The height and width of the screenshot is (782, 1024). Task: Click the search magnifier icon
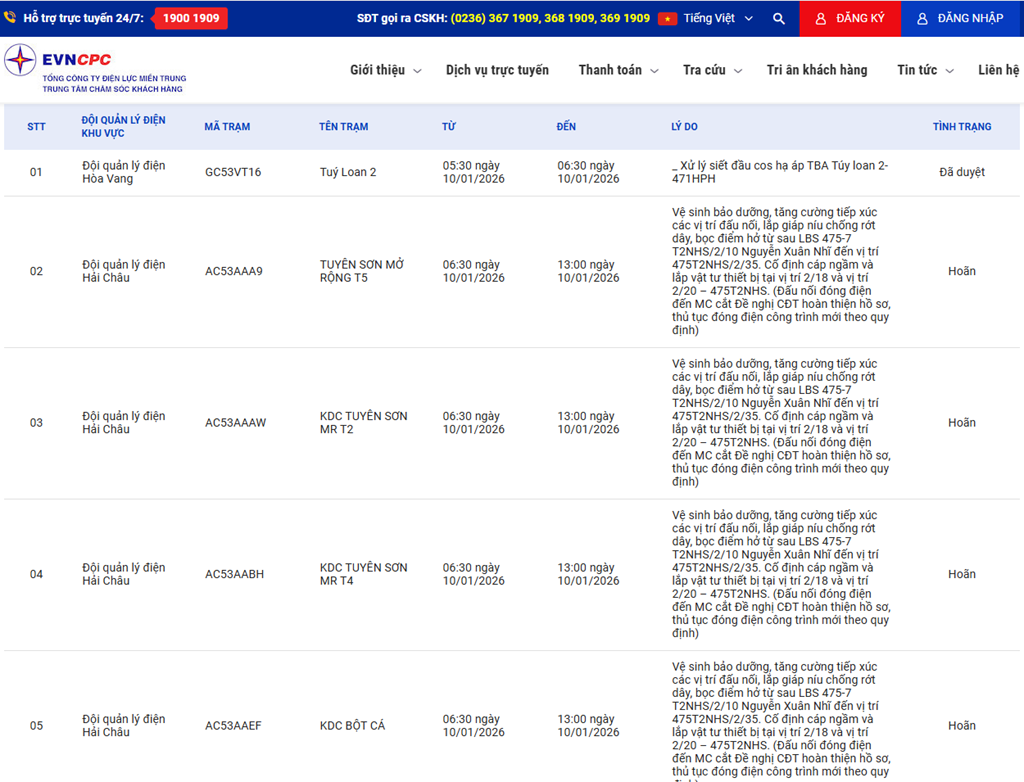tap(779, 19)
